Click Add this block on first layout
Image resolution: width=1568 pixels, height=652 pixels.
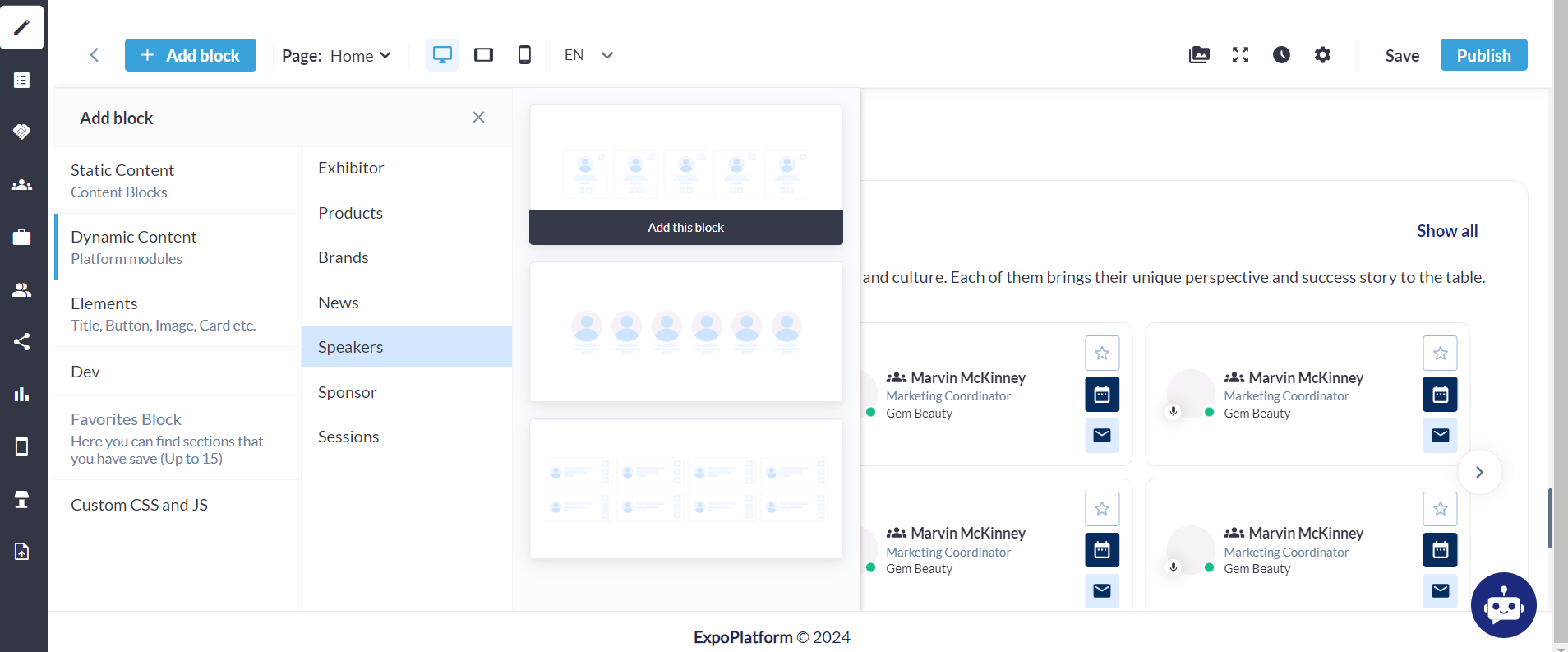686,227
